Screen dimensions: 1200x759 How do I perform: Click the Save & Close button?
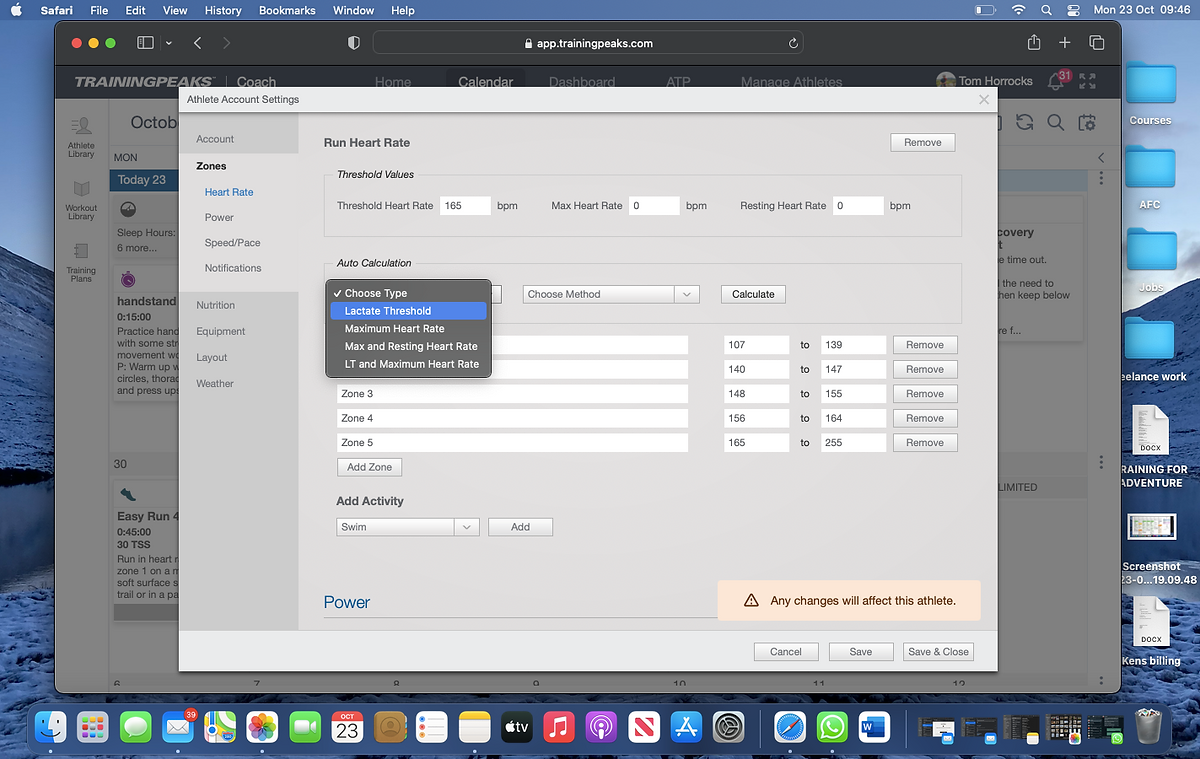pos(937,652)
